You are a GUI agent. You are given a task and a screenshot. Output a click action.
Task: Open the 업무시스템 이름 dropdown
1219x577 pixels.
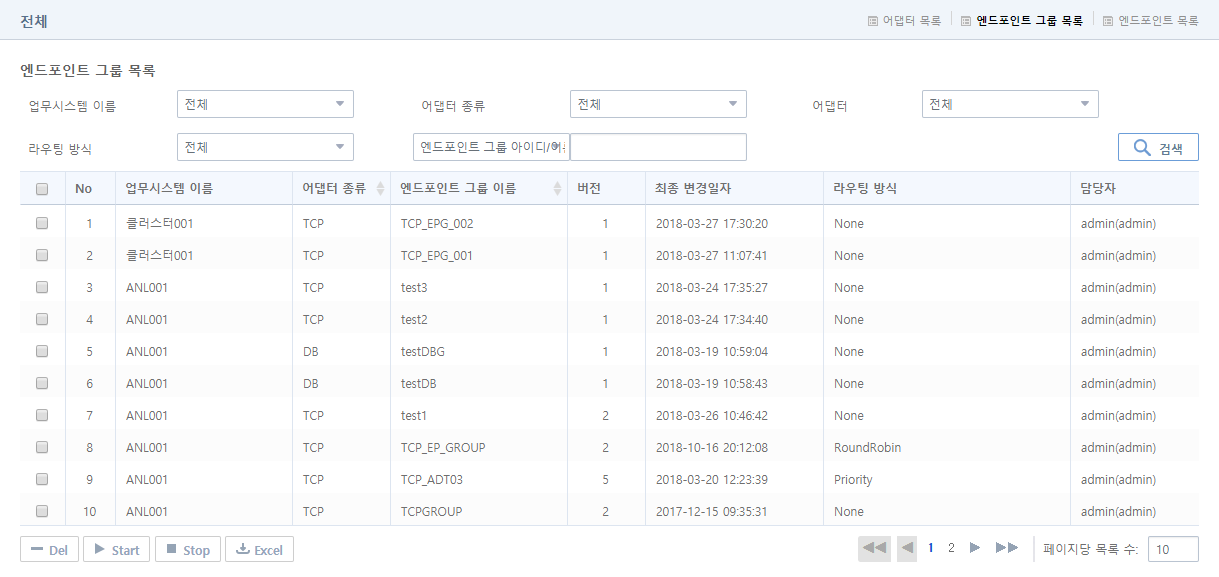264,103
